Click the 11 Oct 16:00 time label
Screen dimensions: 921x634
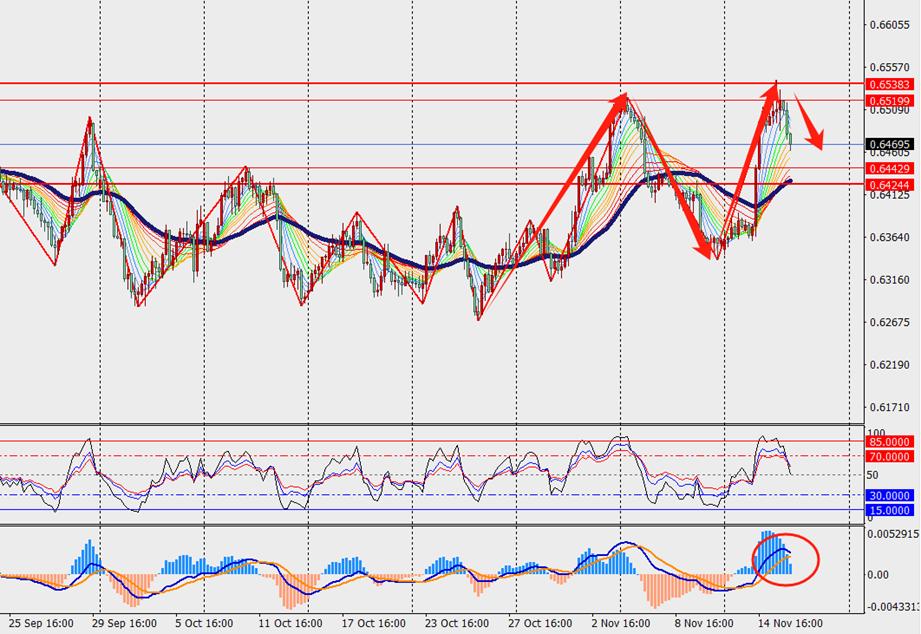coord(290,623)
